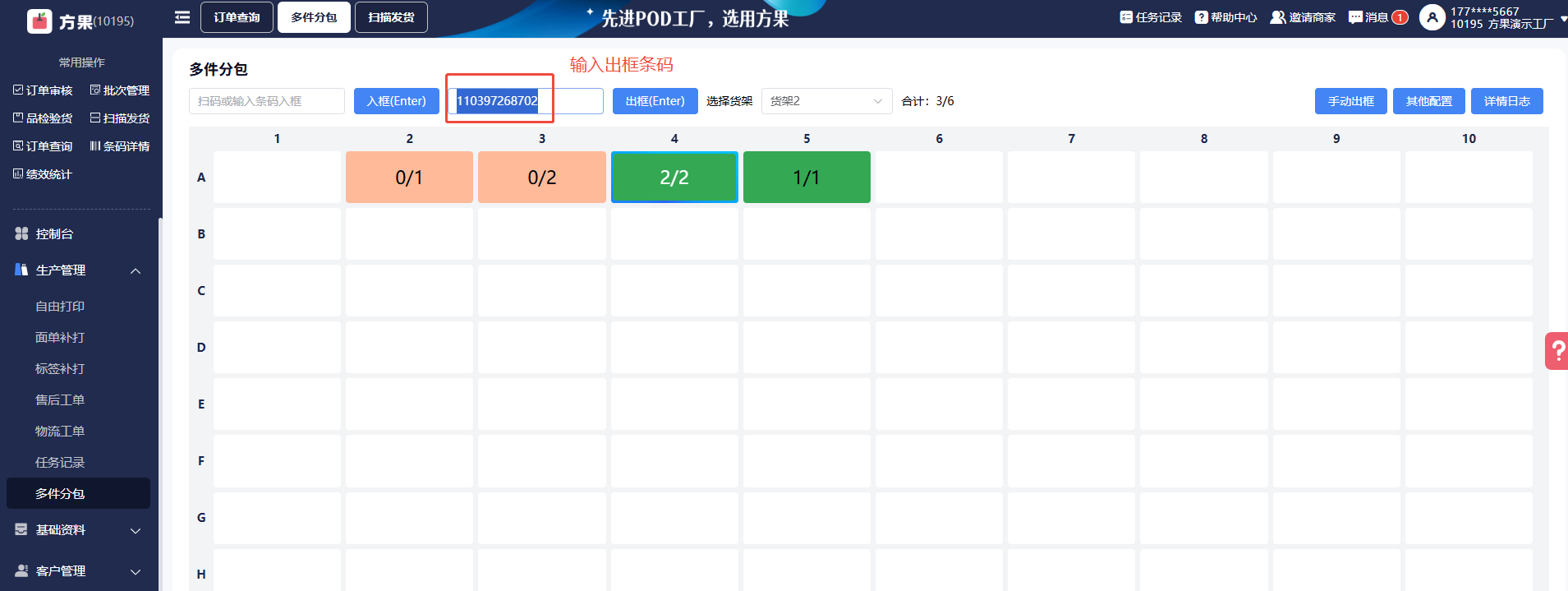
Task: Open 售后工单 menu item
Action: 60,400
